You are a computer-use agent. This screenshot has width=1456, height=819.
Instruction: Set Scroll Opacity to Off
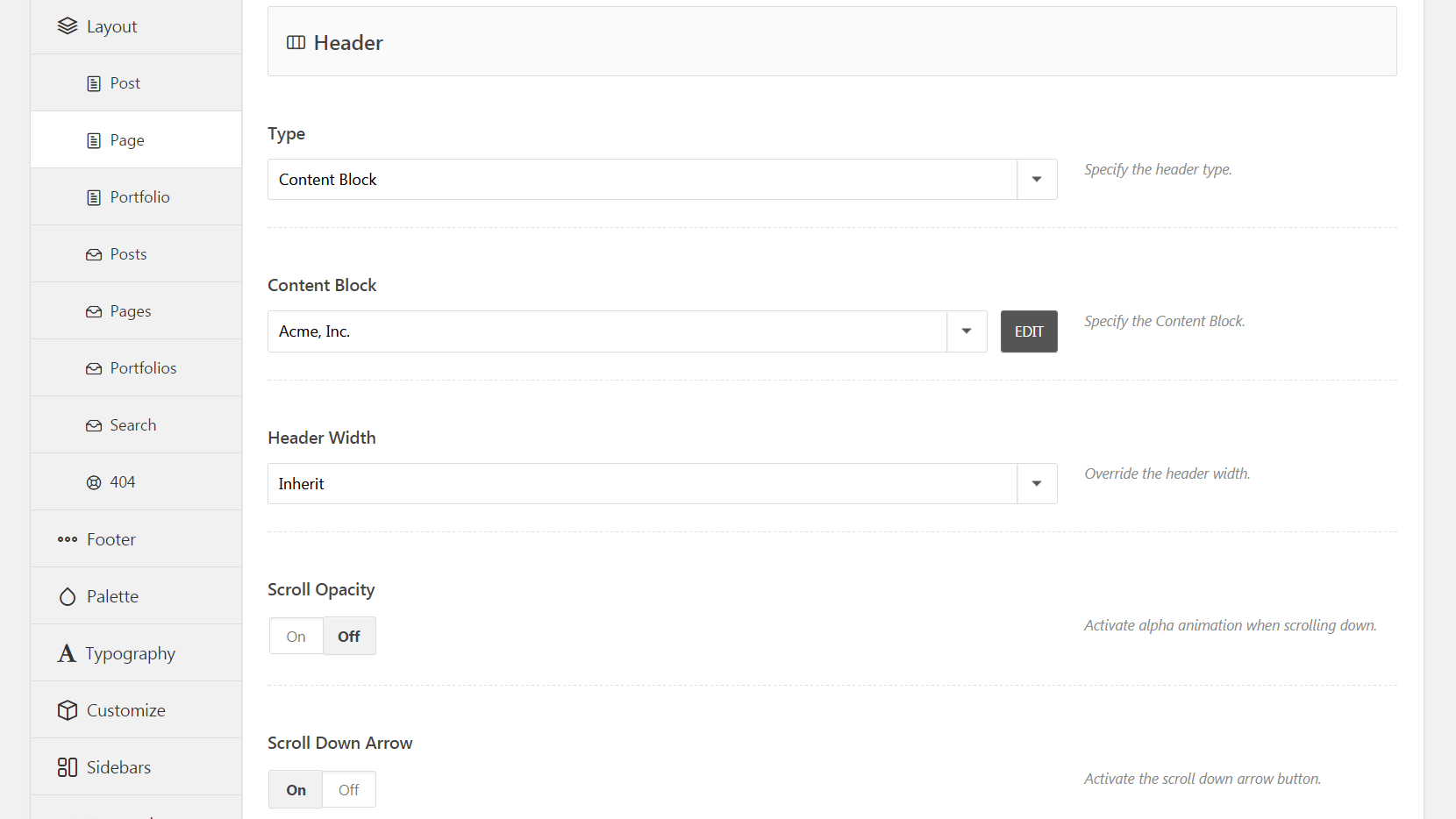tap(349, 637)
